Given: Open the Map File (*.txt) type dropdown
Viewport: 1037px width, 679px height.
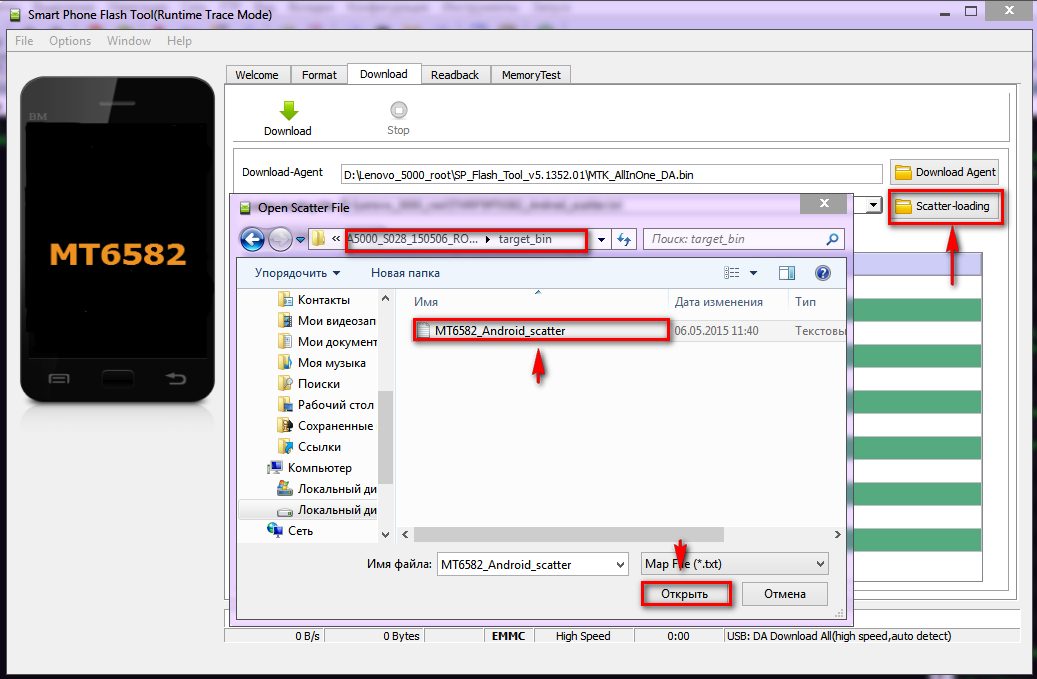Looking at the screenshot, I should (734, 564).
